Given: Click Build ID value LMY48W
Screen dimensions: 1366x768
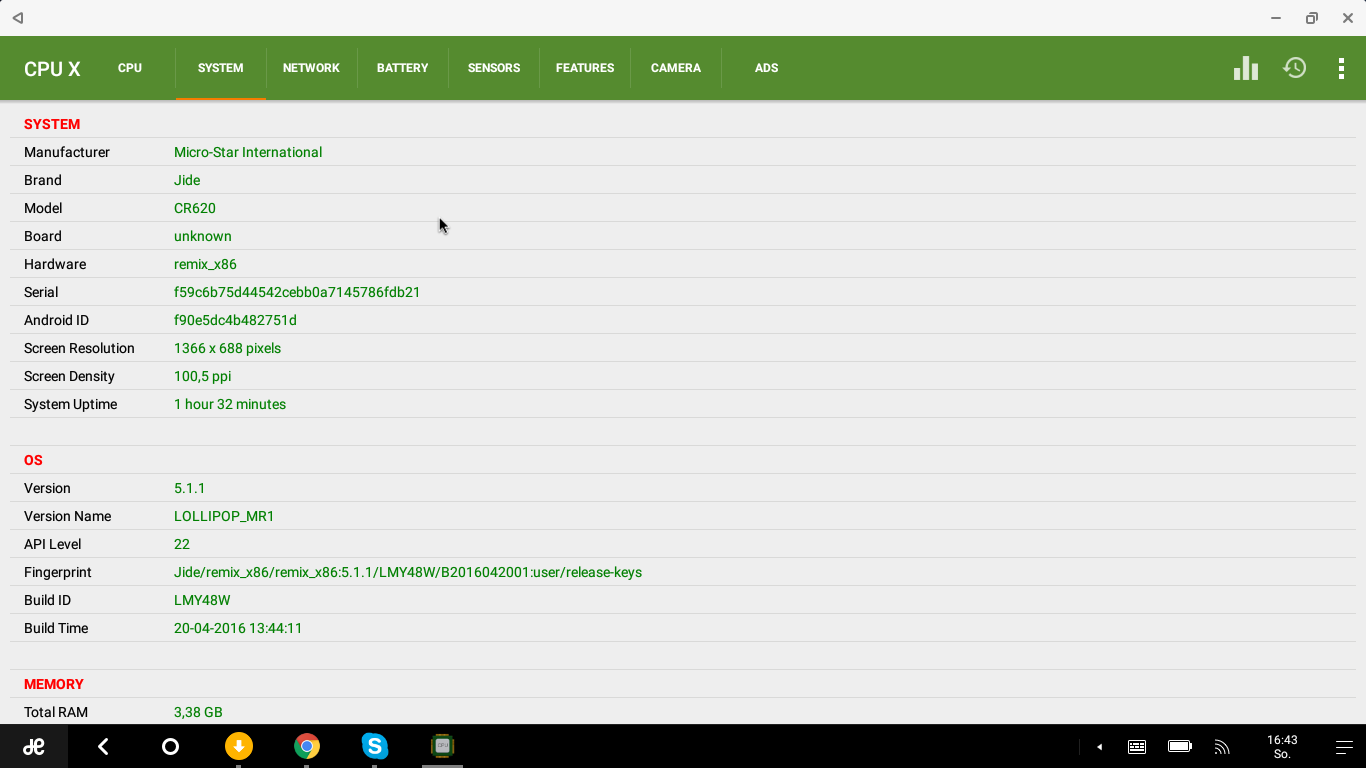Looking at the screenshot, I should (x=202, y=600).
